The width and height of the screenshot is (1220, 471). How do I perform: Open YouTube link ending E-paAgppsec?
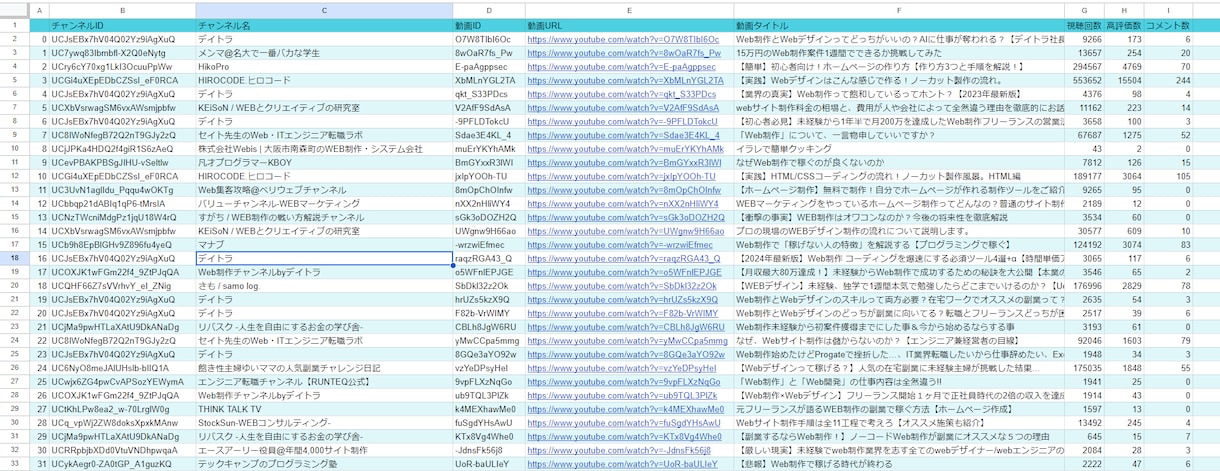click(623, 66)
